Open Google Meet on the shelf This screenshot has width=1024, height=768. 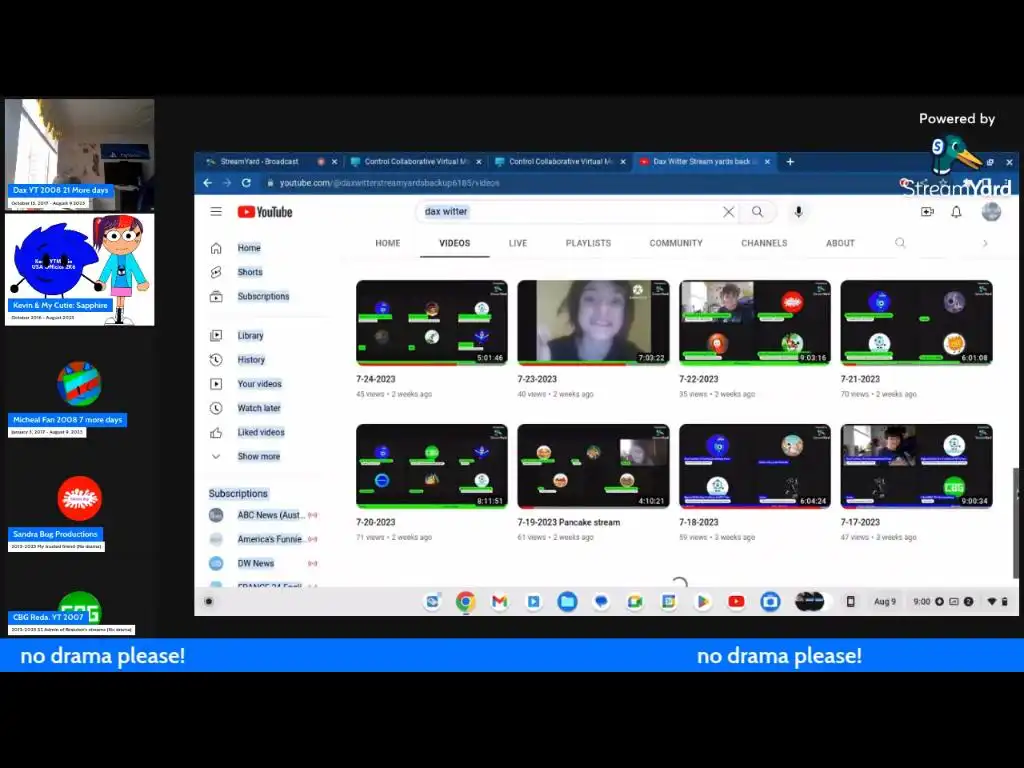[x=635, y=601]
